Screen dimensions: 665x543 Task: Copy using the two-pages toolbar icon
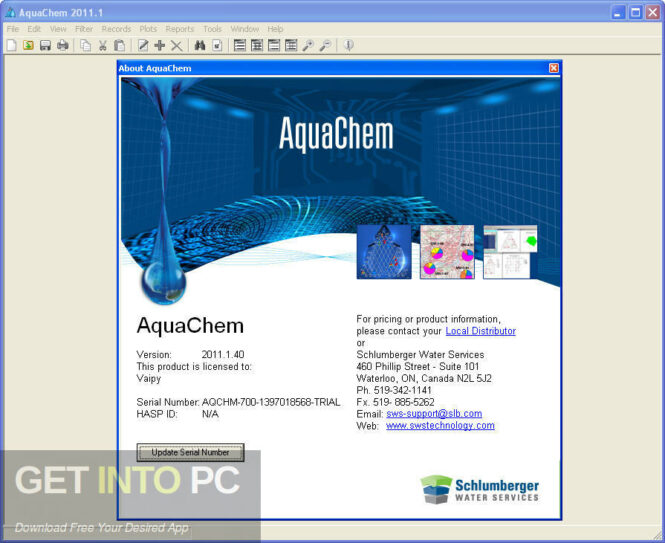pos(86,45)
